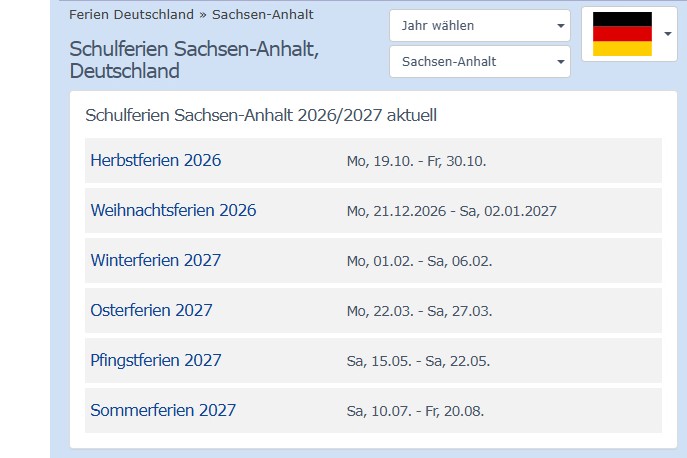Open the Osterferien 2027 link
The image size is (687, 458).
click(x=152, y=310)
